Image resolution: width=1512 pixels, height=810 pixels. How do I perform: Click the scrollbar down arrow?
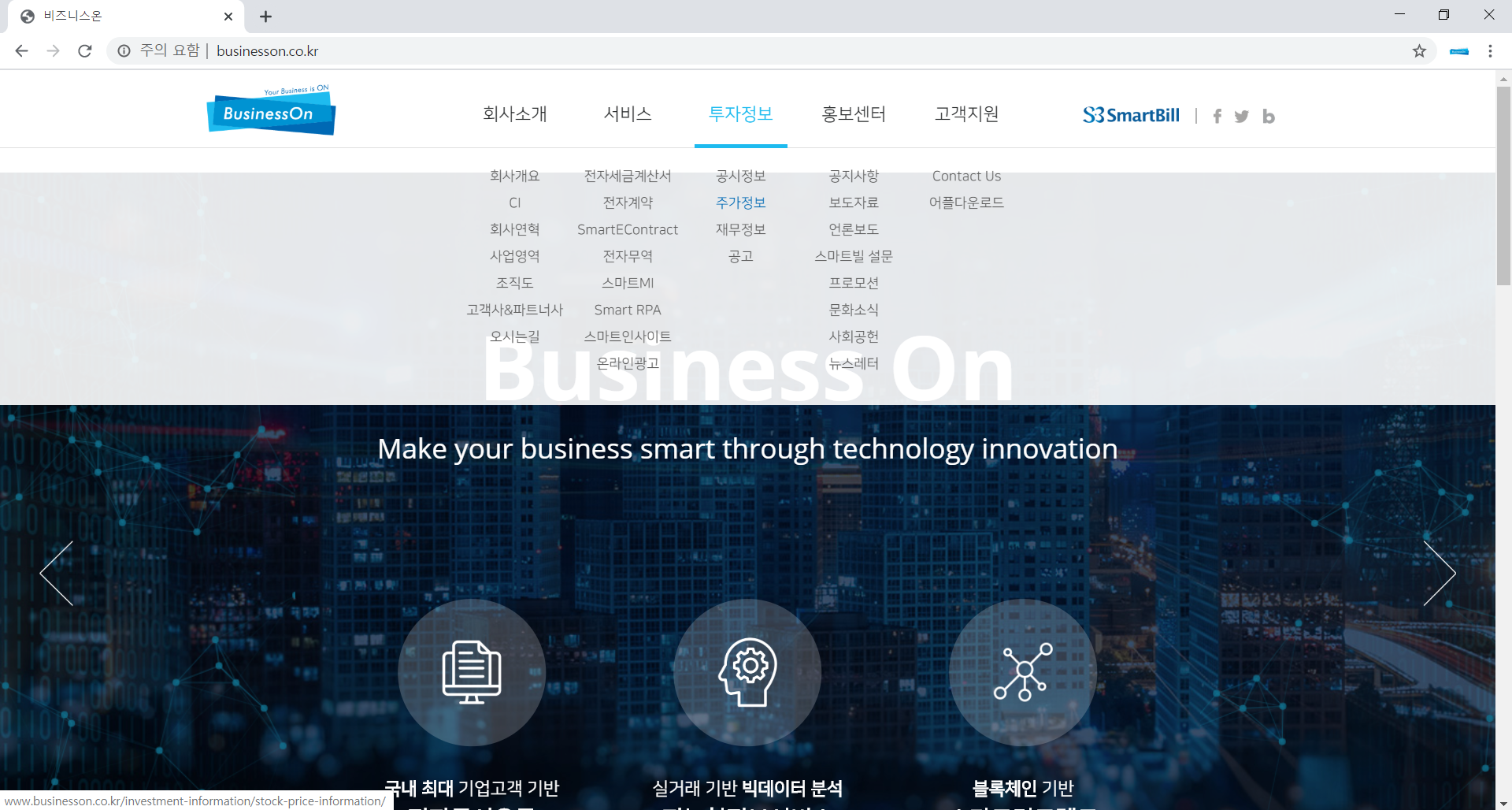(x=1503, y=803)
